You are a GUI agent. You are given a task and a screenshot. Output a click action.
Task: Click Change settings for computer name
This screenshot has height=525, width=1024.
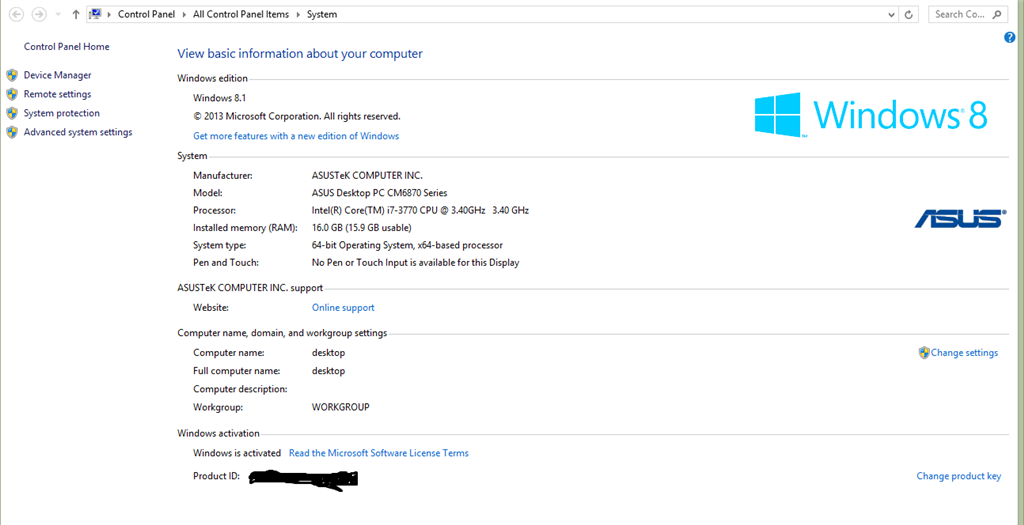[964, 353]
